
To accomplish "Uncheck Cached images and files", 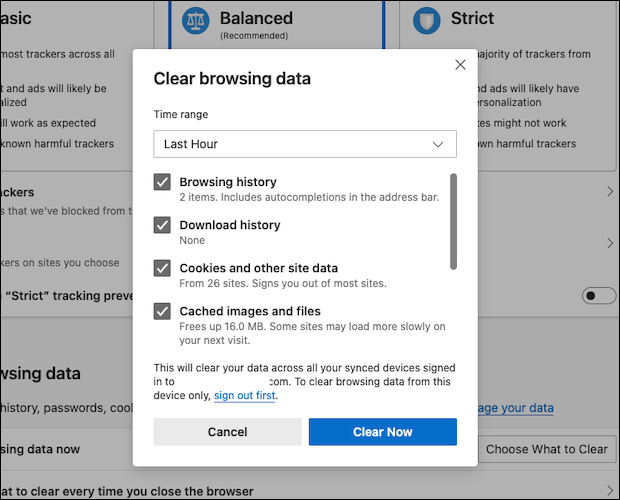I will 162,311.
